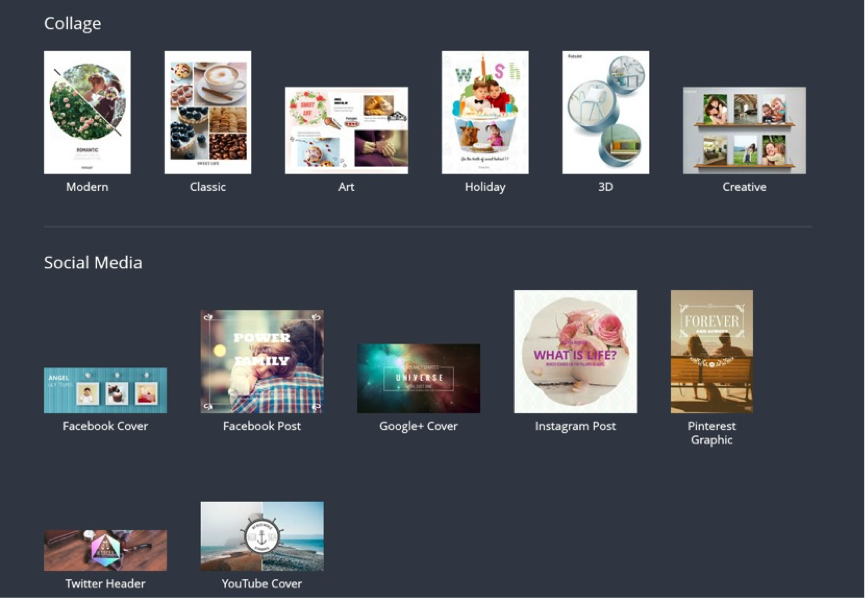Click the Instagram Post label
This screenshot has width=865, height=598.
click(575, 426)
